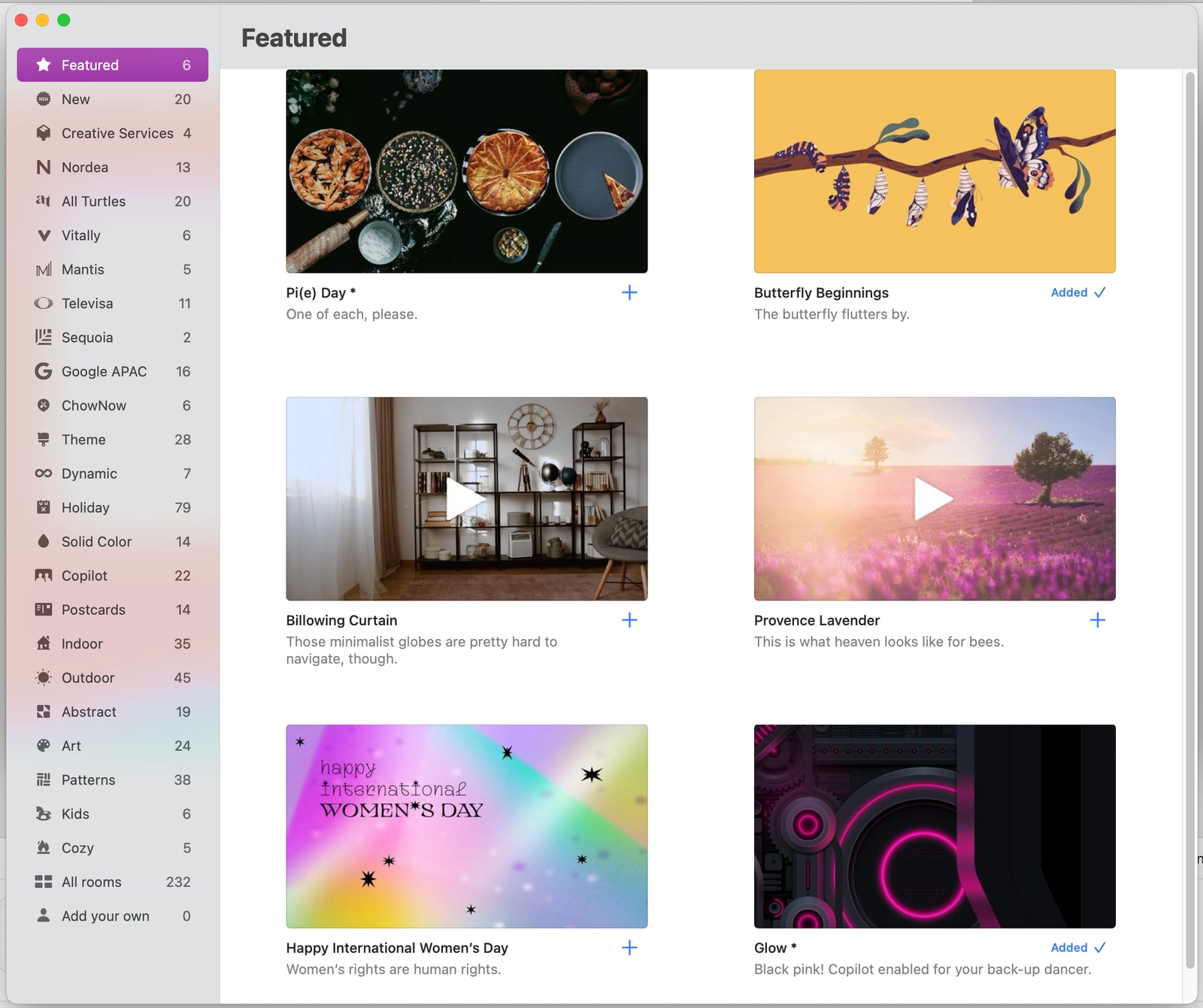The height and width of the screenshot is (1008, 1203).
Task: Select the Kids rocking horse icon
Action: 44,814
